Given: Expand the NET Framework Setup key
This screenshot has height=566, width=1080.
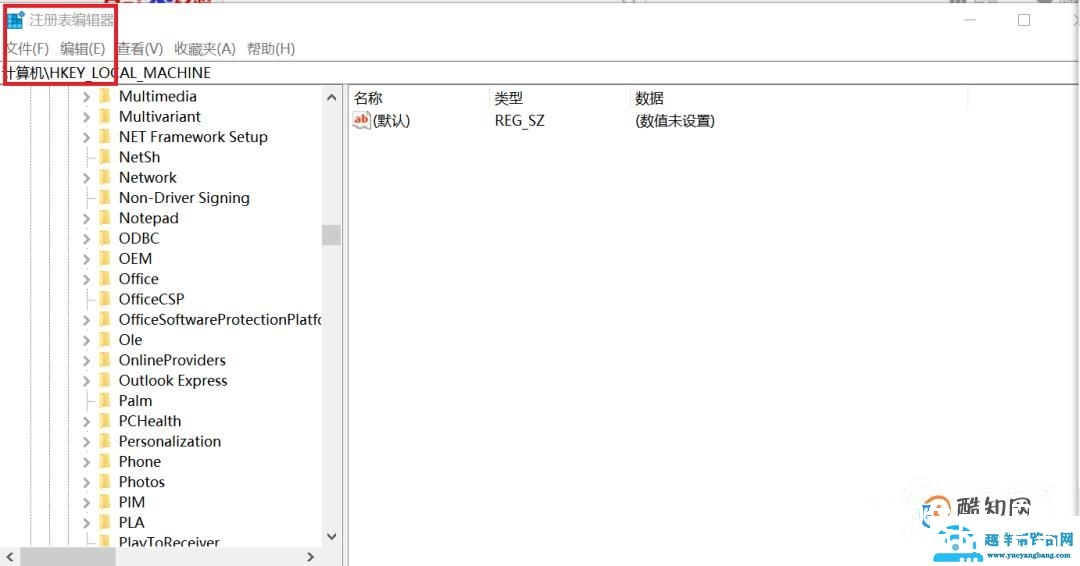Looking at the screenshot, I should (x=87, y=138).
